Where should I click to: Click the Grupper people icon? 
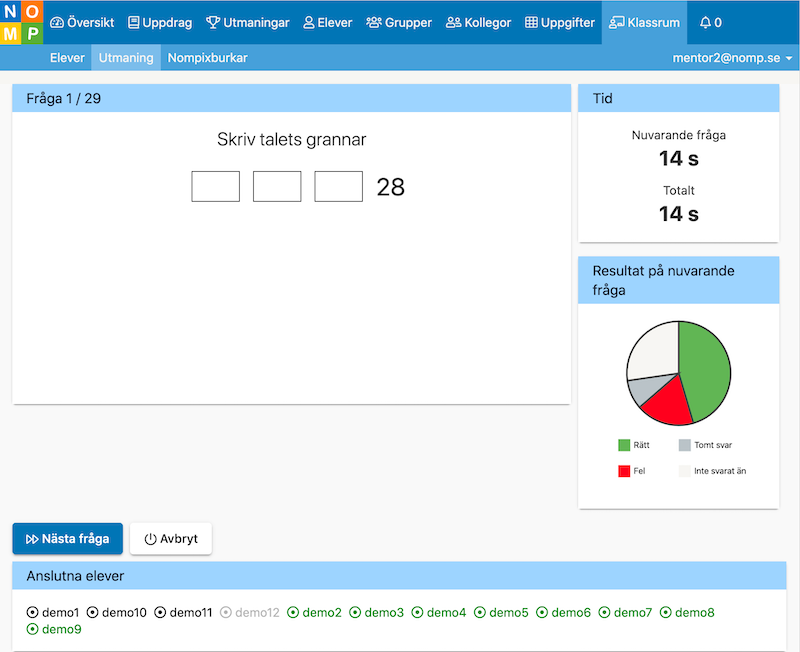pyautogui.click(x=374, y=22)
